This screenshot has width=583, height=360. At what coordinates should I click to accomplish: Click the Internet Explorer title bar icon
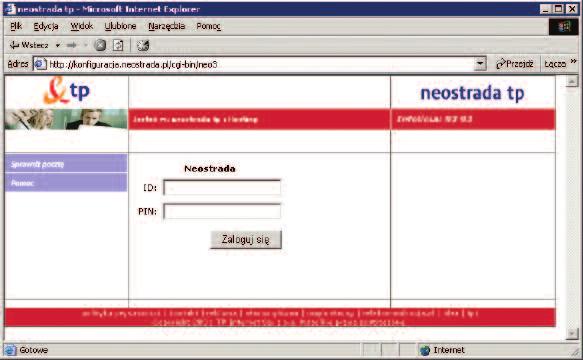[11, 9]
